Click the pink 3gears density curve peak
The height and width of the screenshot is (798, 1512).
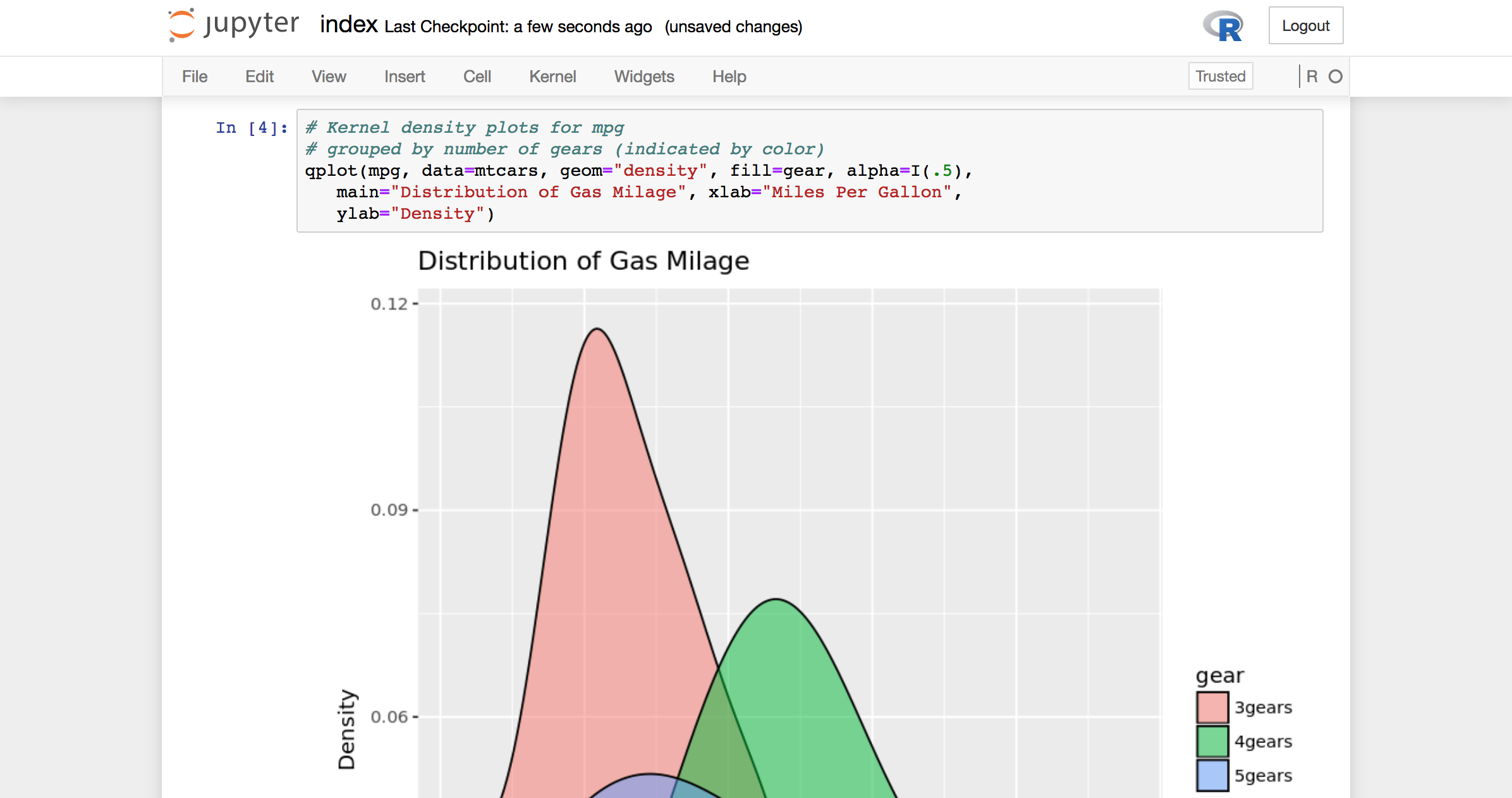click(597, 329)
